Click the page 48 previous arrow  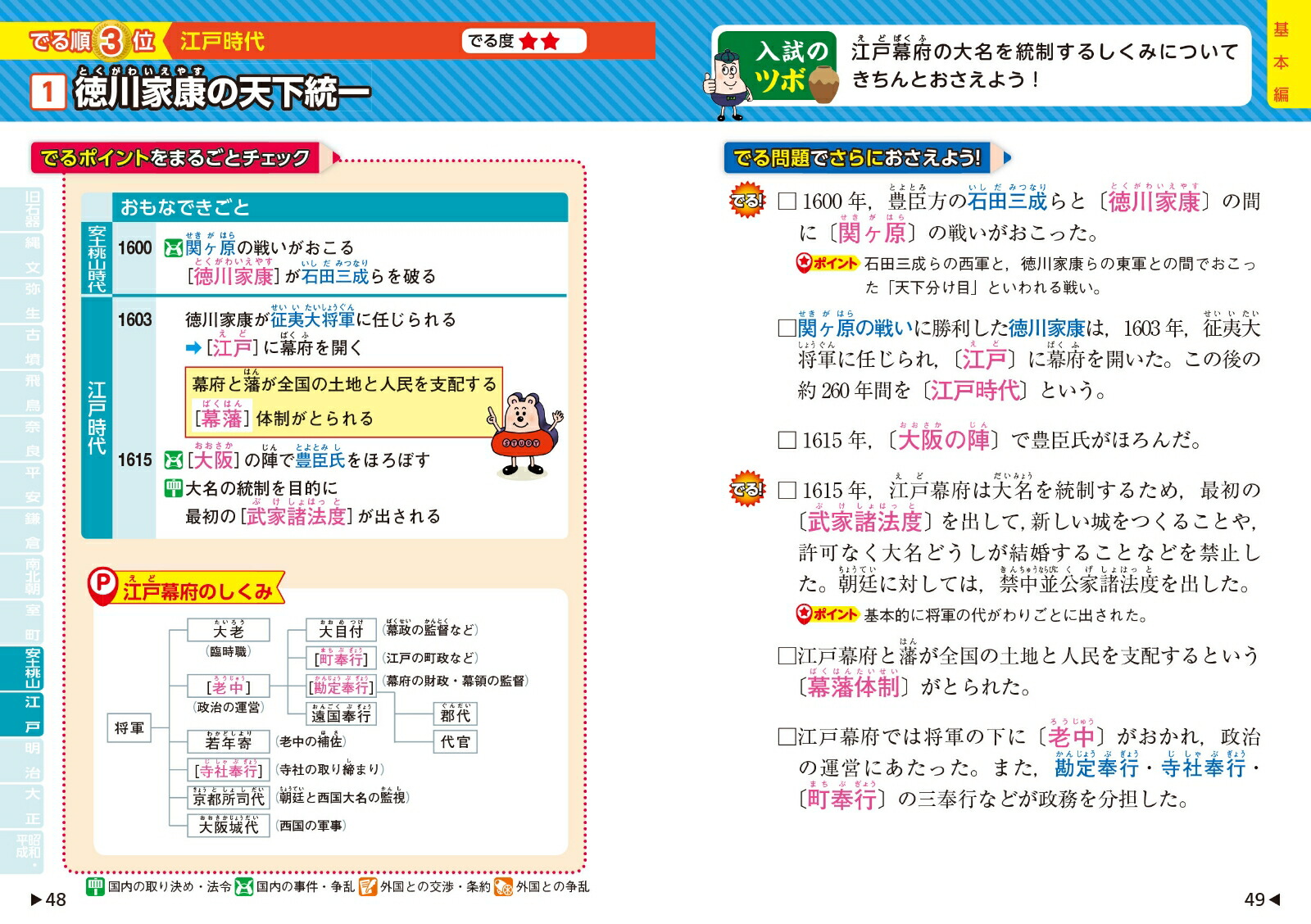click(36, 899)
